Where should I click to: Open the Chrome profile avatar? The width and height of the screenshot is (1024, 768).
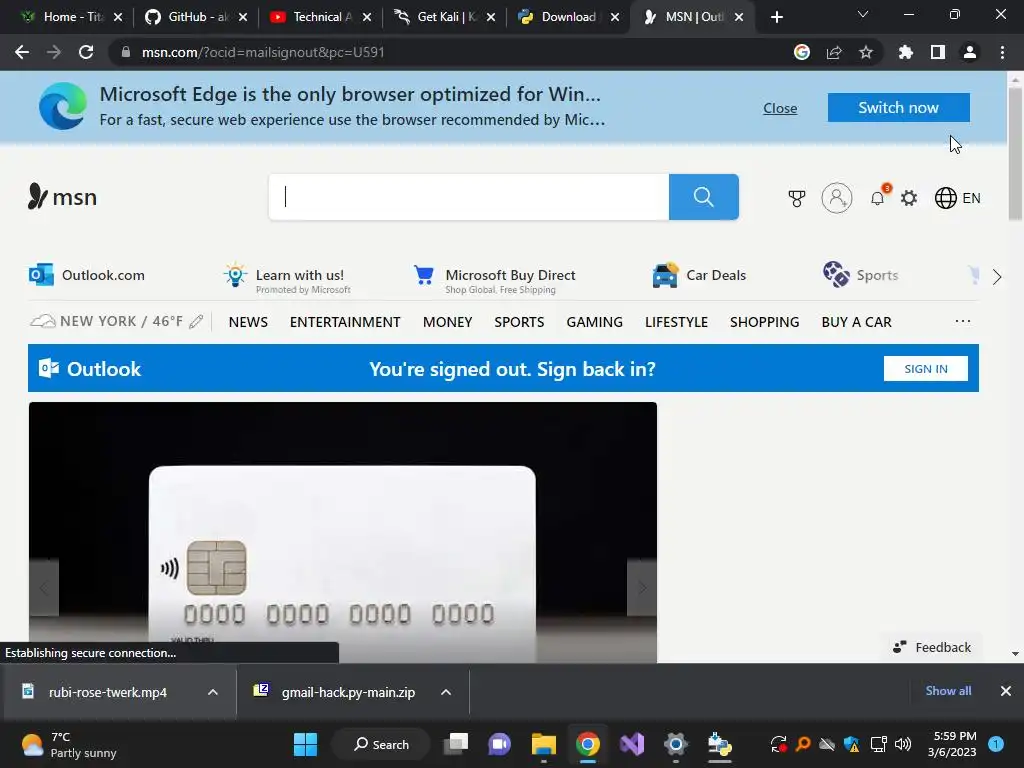[x=970, y=52]
